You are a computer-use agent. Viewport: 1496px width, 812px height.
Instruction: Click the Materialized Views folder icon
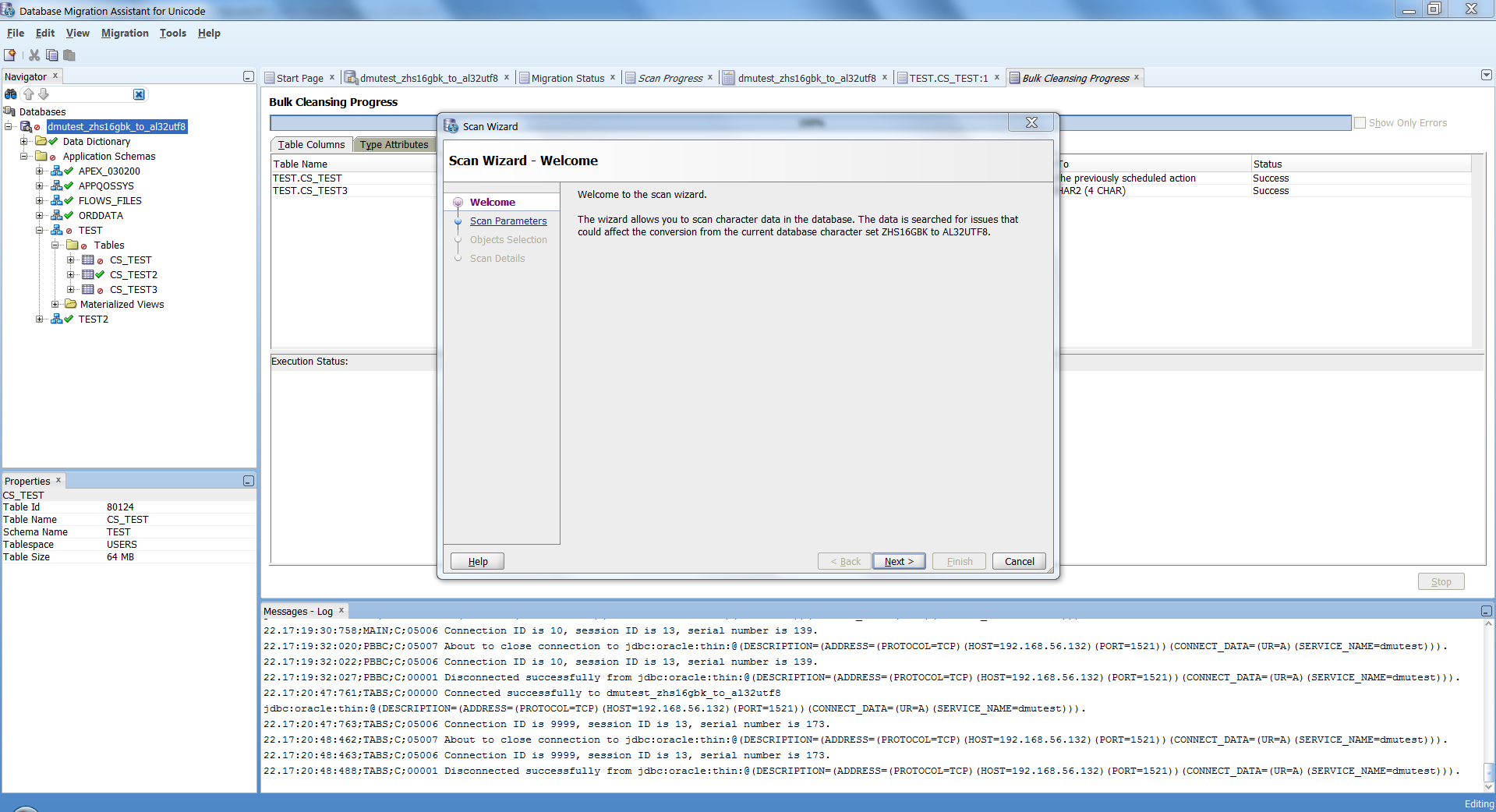pos(71,304)
